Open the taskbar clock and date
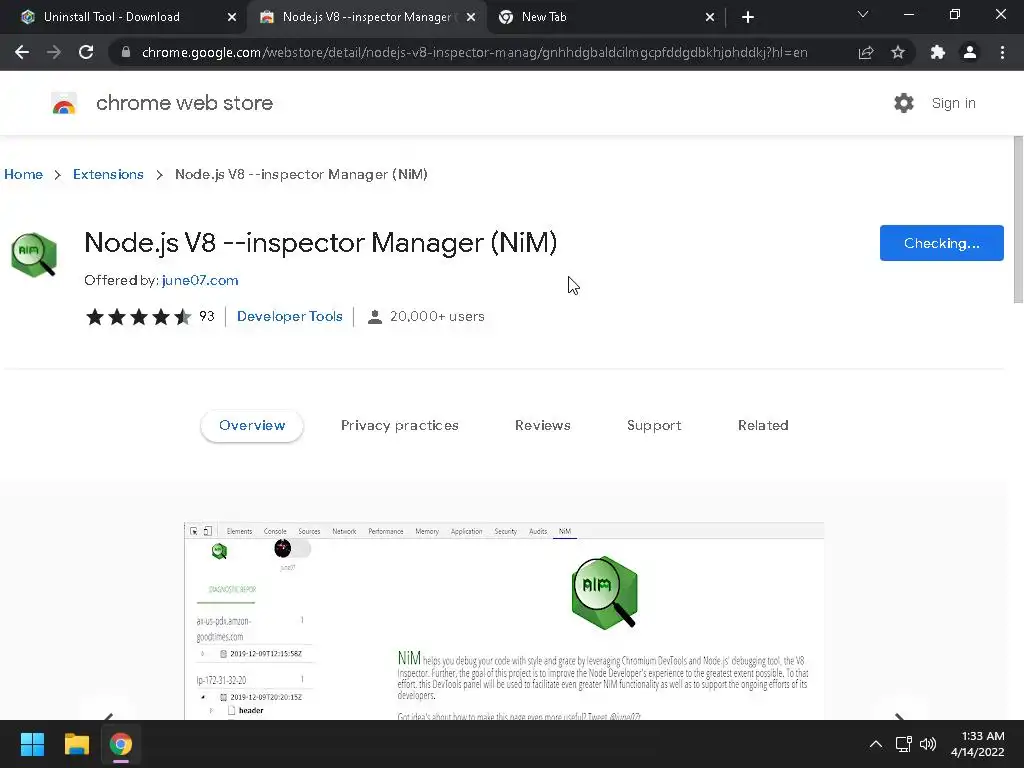The image size is (1024, 768). (978, 744)
